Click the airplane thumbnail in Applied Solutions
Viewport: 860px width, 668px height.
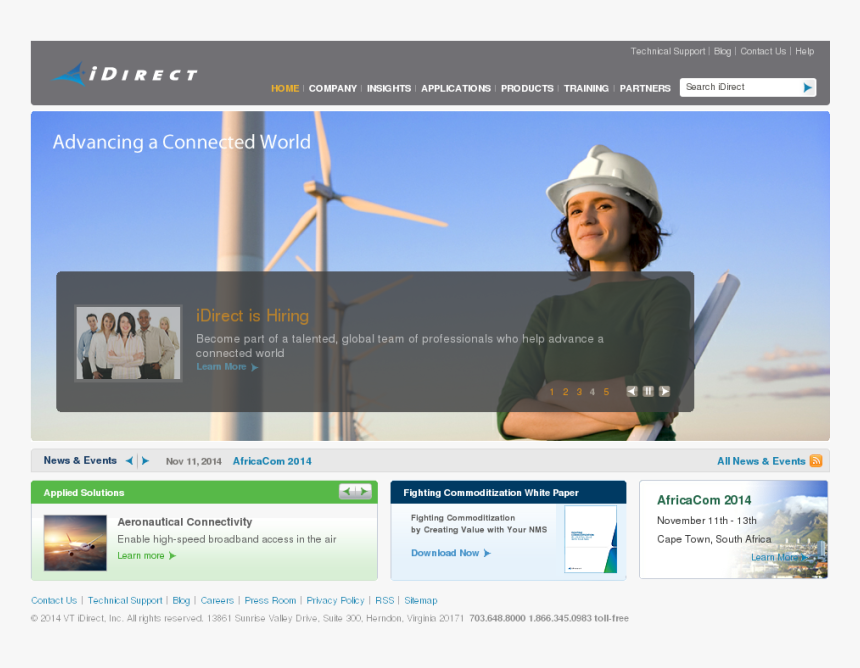[75, 542]
